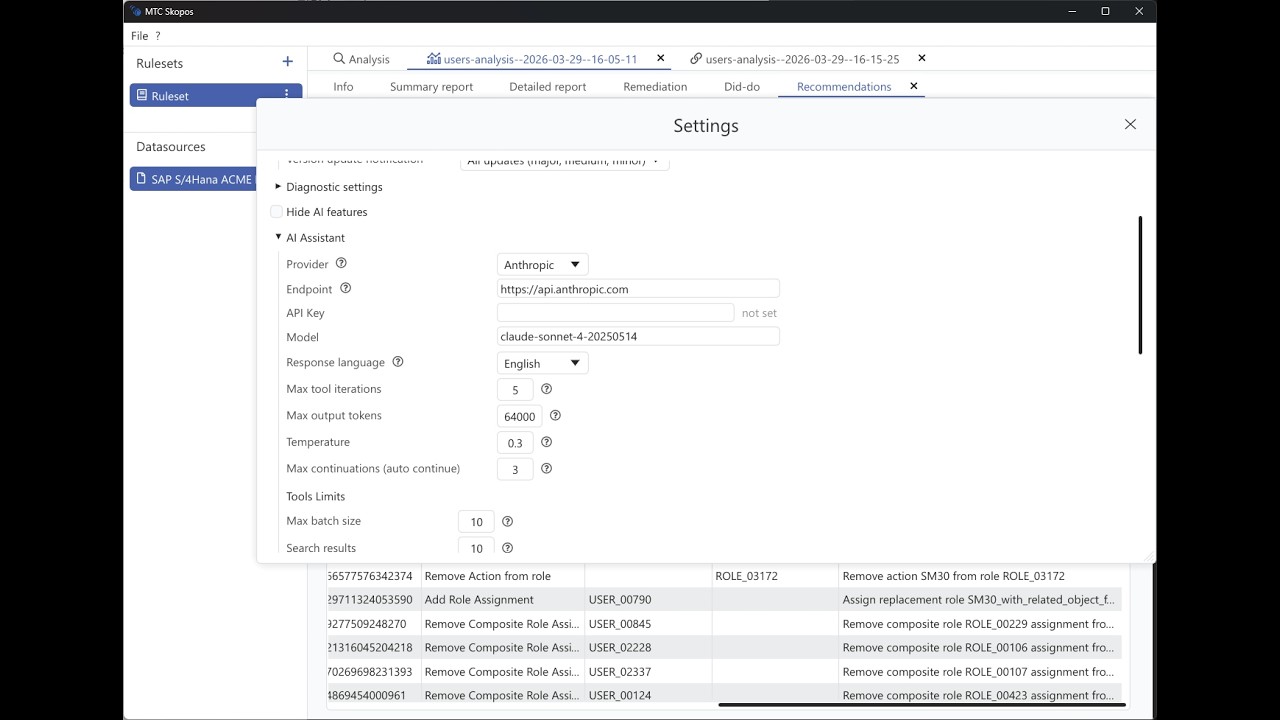Click the Max output tokens value field
Image resolution: width=1280 pixels, height=720 pixels.
tap(519, 416)
